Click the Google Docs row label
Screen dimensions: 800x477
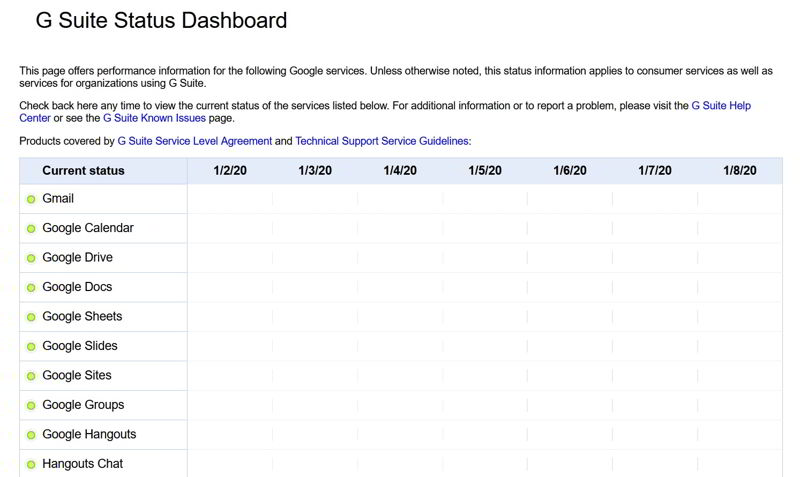pyautogui.click(x=77, y=287)
